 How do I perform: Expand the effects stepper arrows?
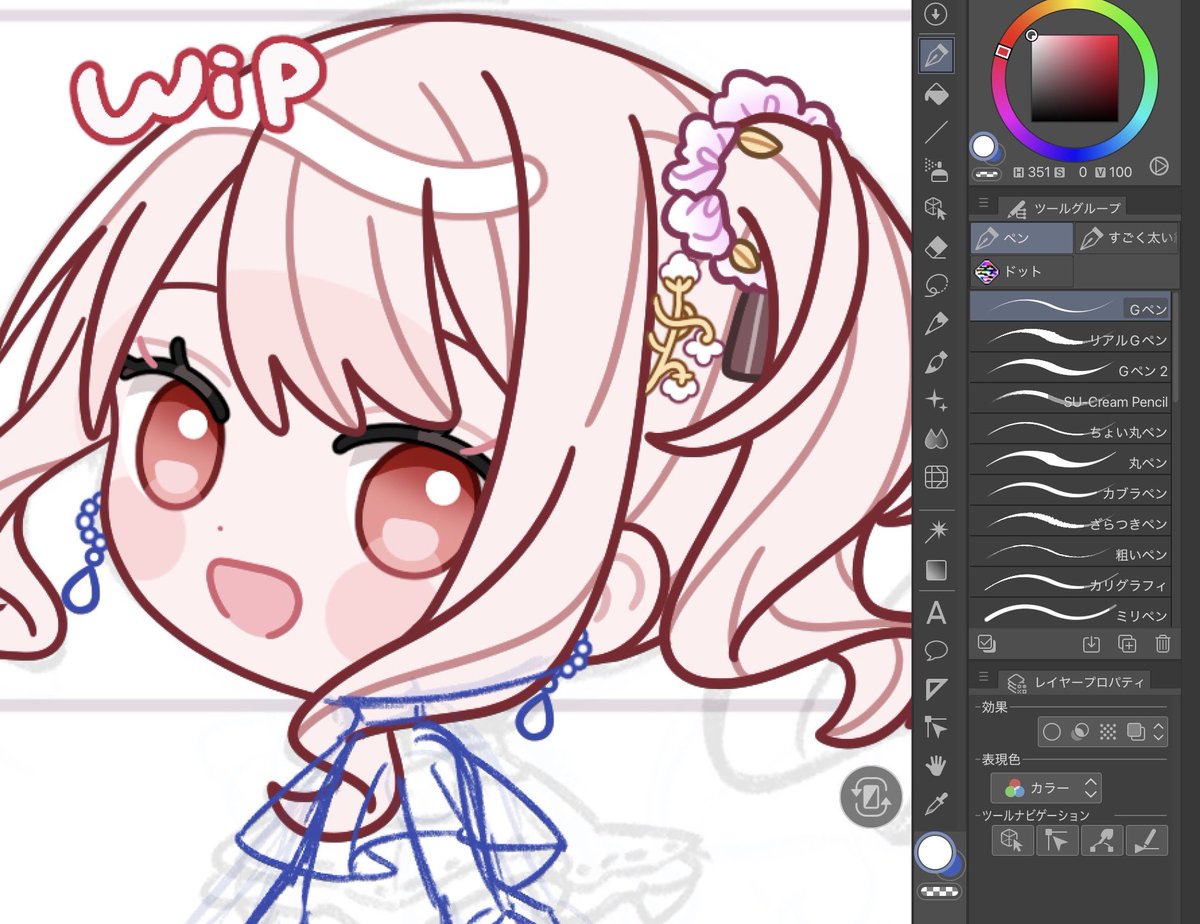(1158, 732)
